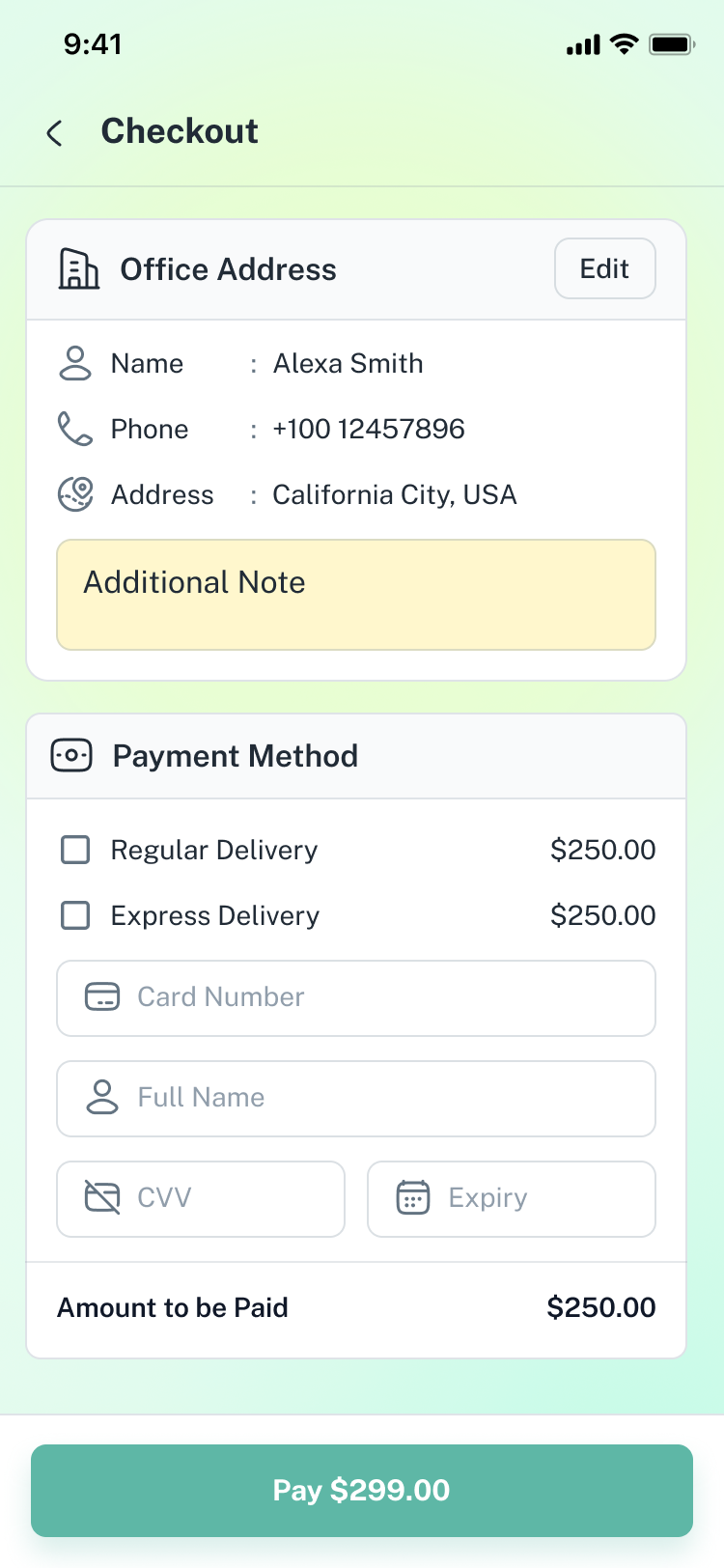Click the map pin icon beside Address
Screen dimensions: 724x1568
pos(75,494)
